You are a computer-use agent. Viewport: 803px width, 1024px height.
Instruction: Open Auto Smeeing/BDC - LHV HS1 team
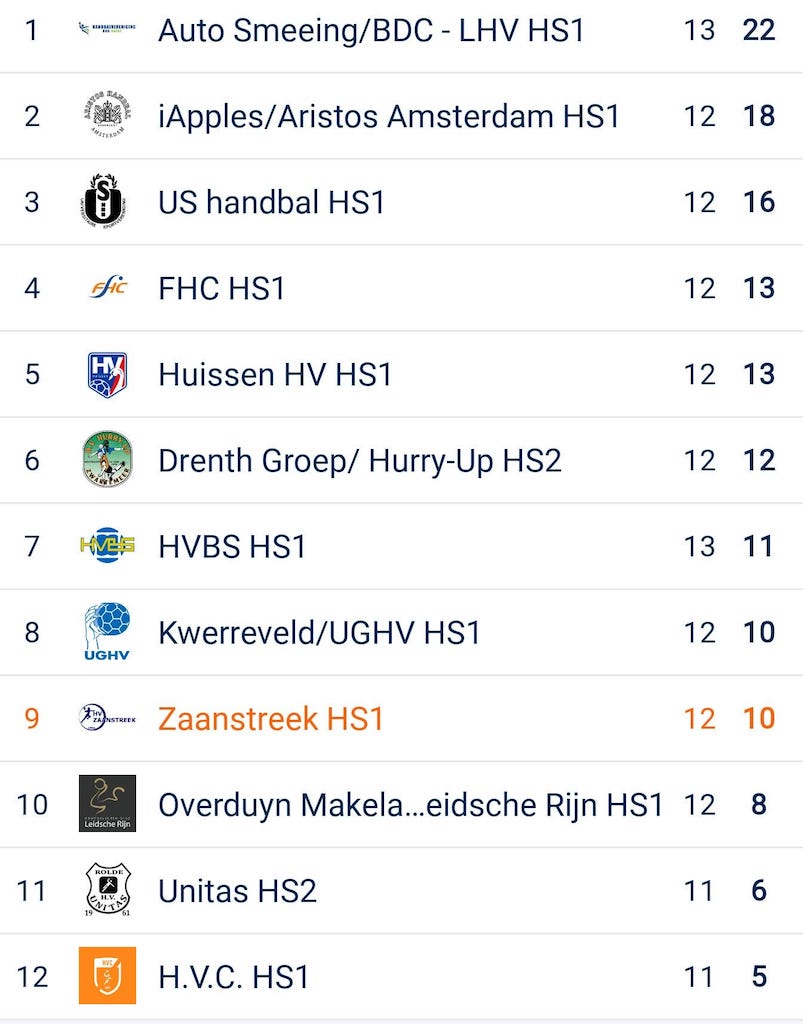[371, 30]
